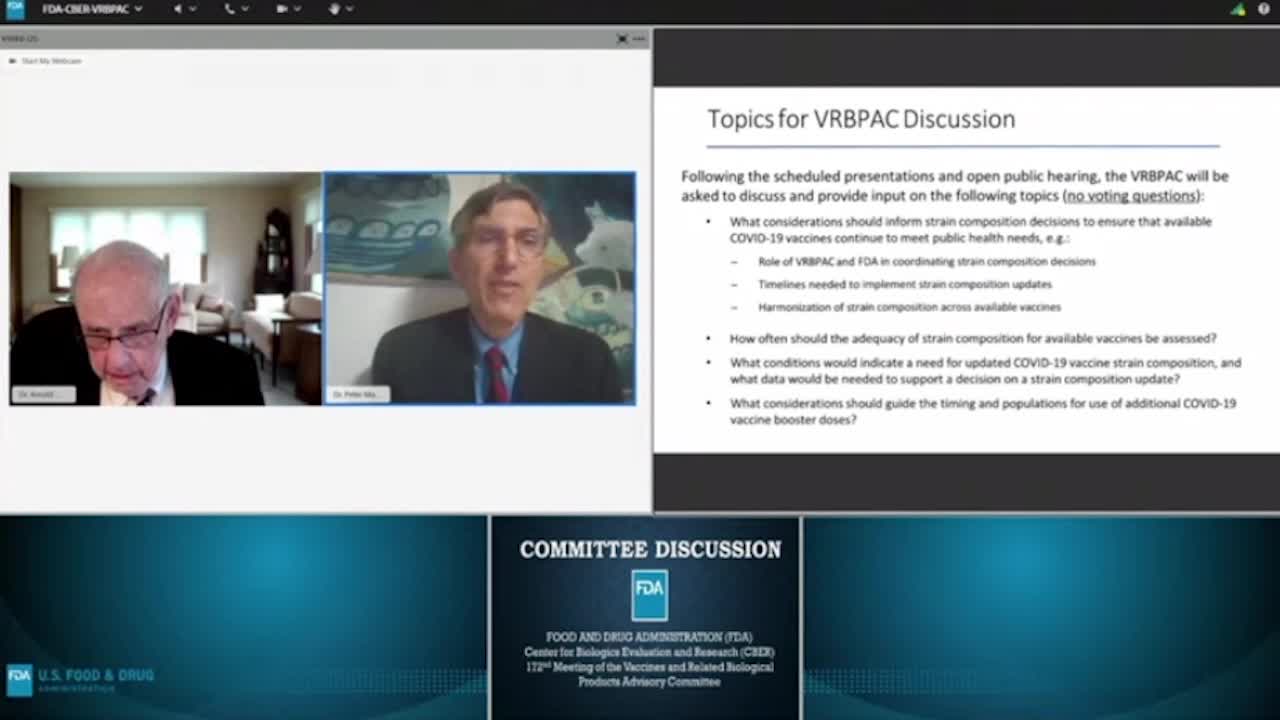Click the raise hand icon
The height and width of the screenshot is (720, 1280).
(334, 9)
